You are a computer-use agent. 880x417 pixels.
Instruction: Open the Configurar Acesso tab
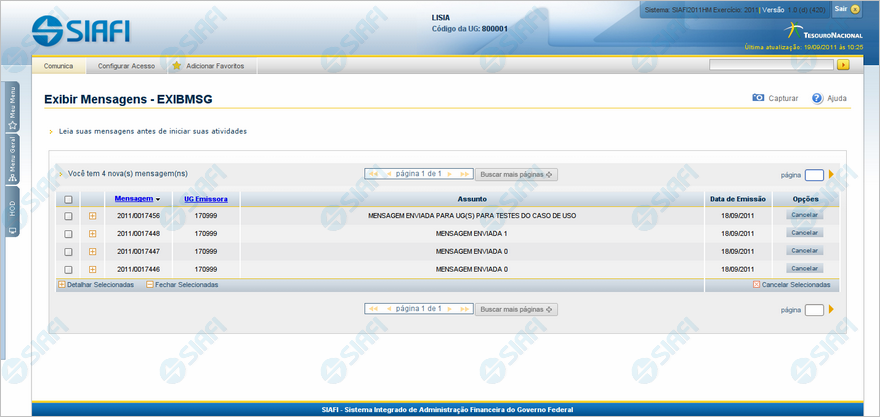coord(126,66)
